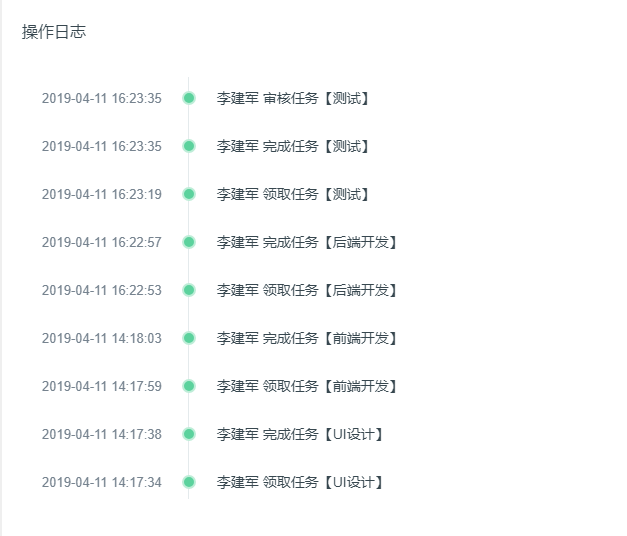Select entry 李建军 领取任务【UI设计】
The height and width of the screenshot is (536, 627).
click(x=300, y=482)
